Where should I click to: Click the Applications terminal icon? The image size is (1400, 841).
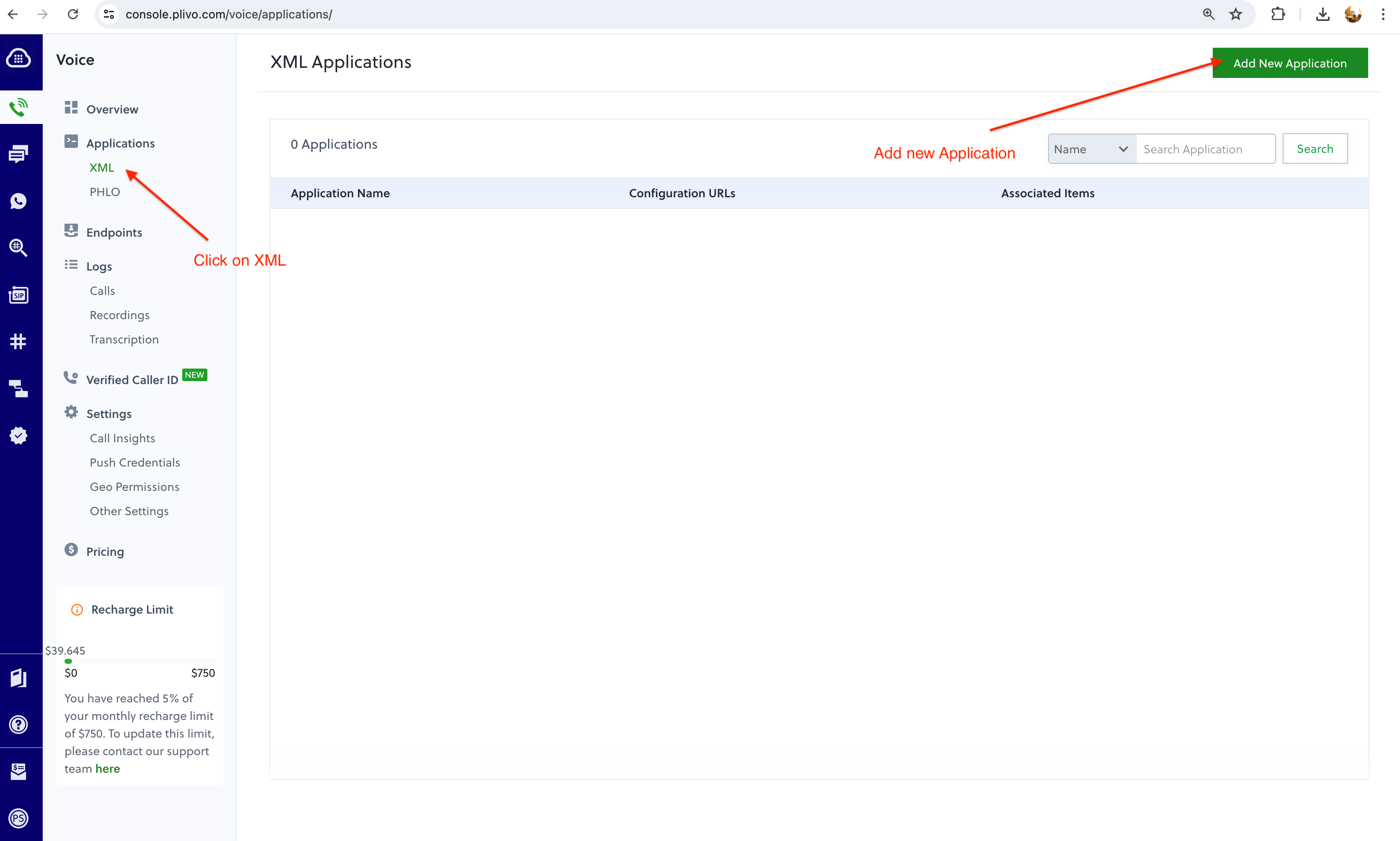coord(71,141)
